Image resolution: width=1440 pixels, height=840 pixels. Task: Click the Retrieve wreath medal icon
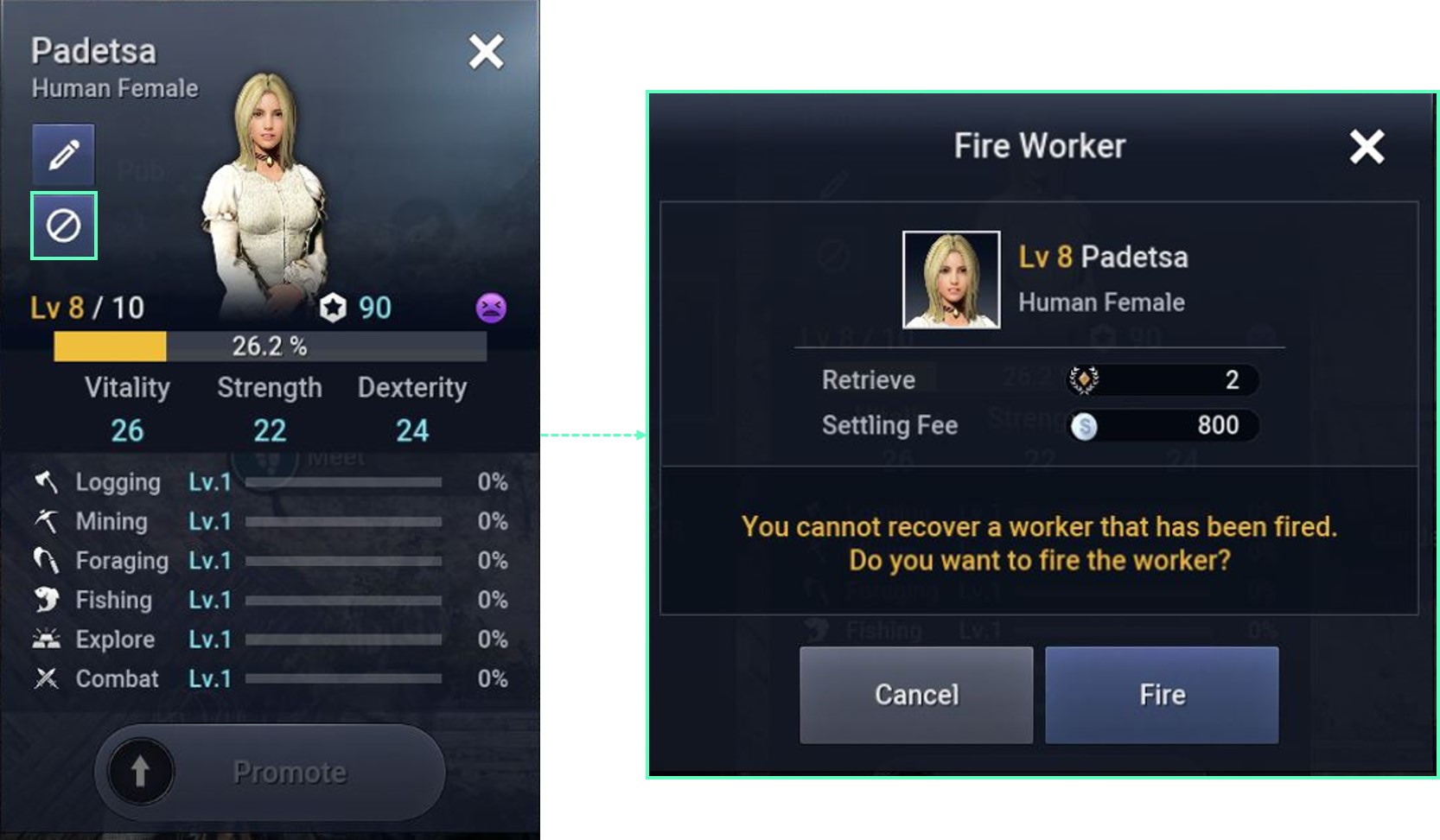[x=1084, y=379]
